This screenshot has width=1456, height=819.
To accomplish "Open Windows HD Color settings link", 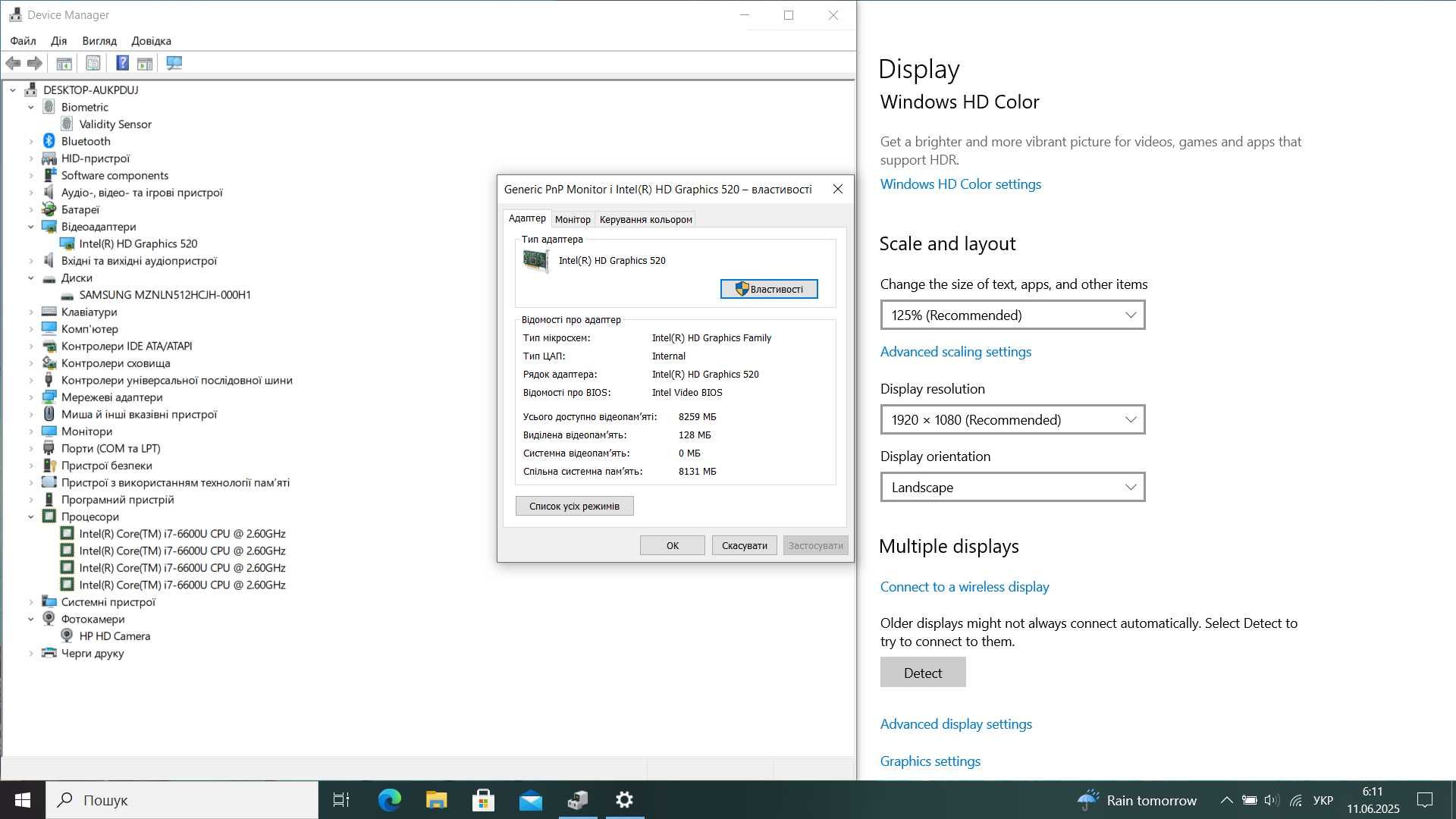I will coord(960,184).
